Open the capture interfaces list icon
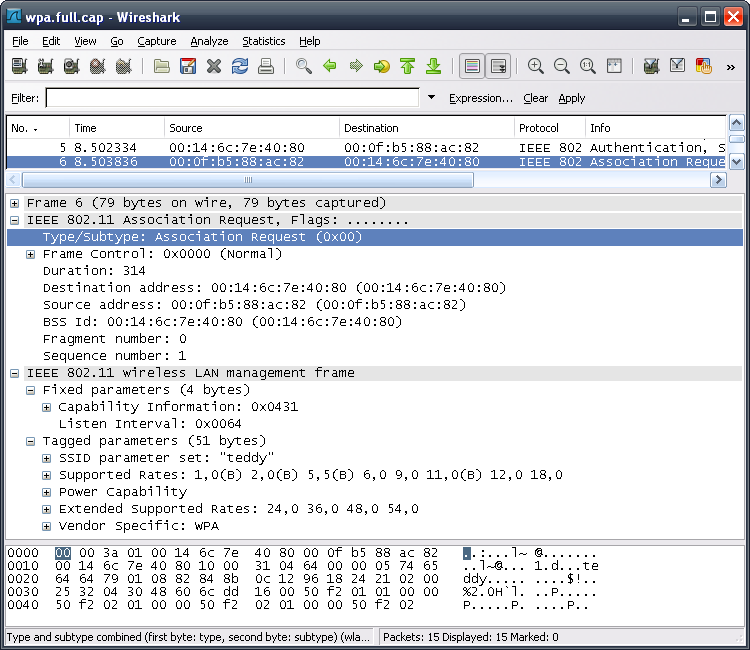The width and height of the screenshot is (750, 650). tap(20, 66)
